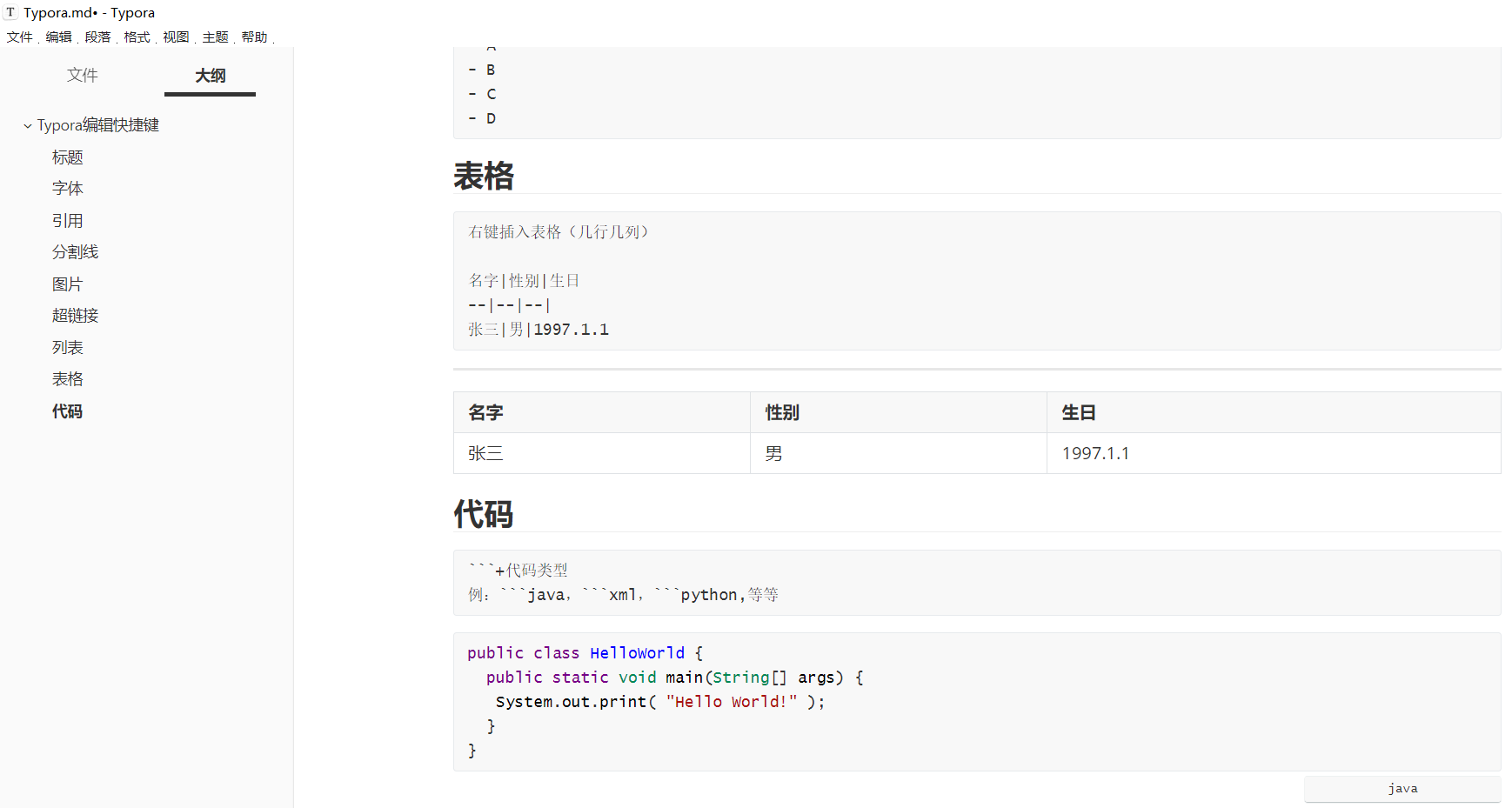The width and height of the screenshot is (1512, 808).
Task: Switch to the 文件 sidebar tab
Action: click(83, 76)
